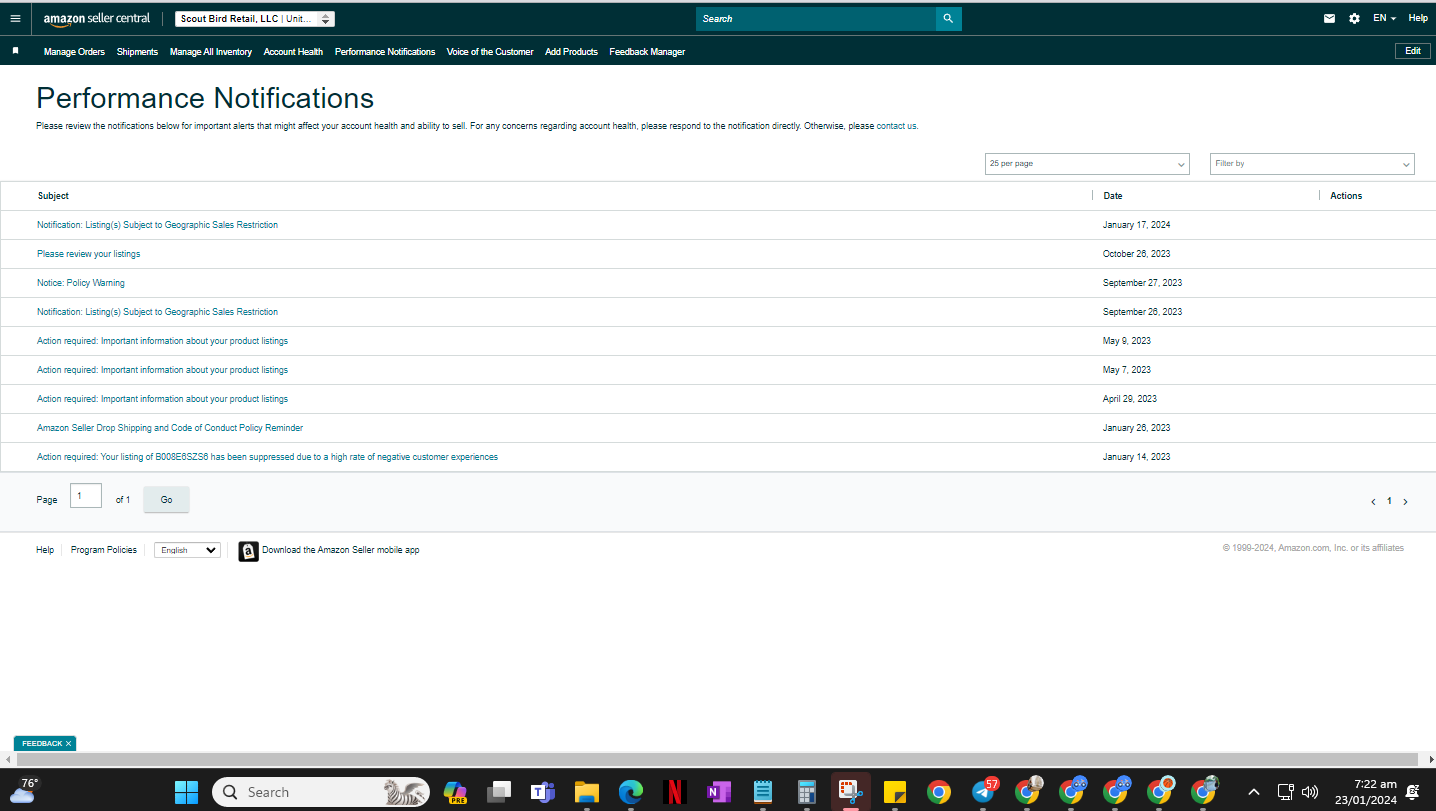The height and width of the screenshot is (811, 1436).
Task: Open April 29, 2023 Action required notification
Action: (162, 399)
